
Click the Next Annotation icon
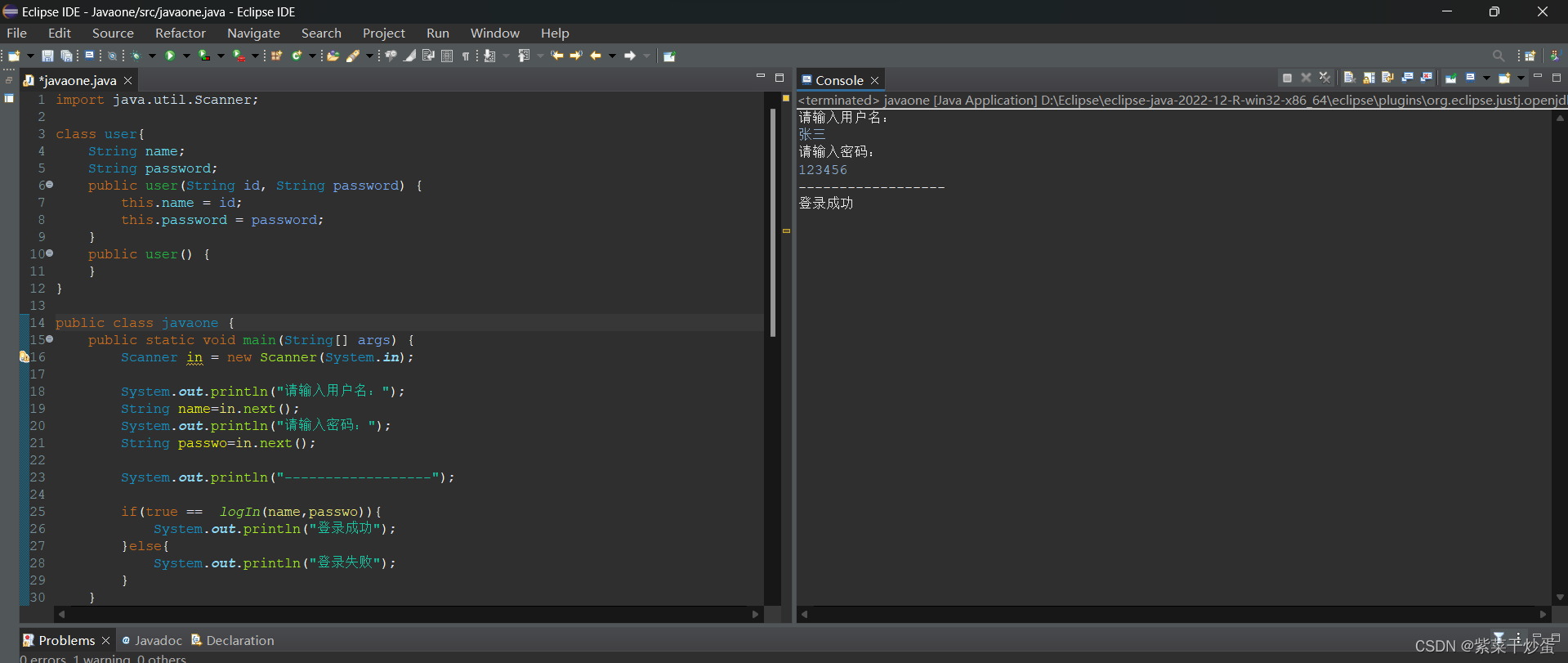pyautogui.click(x=489, y=56)
